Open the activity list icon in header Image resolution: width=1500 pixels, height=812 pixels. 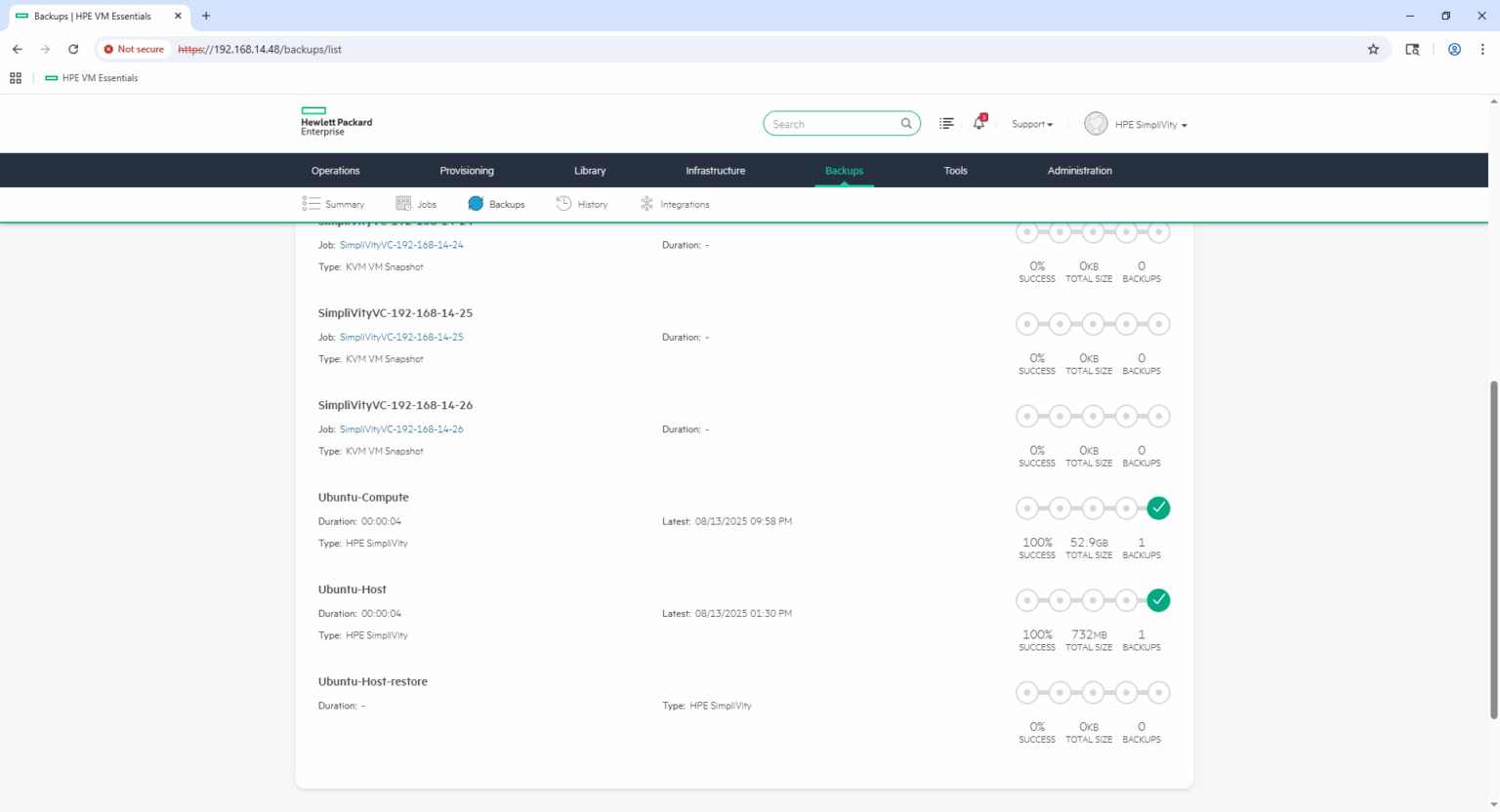point(946,124)
